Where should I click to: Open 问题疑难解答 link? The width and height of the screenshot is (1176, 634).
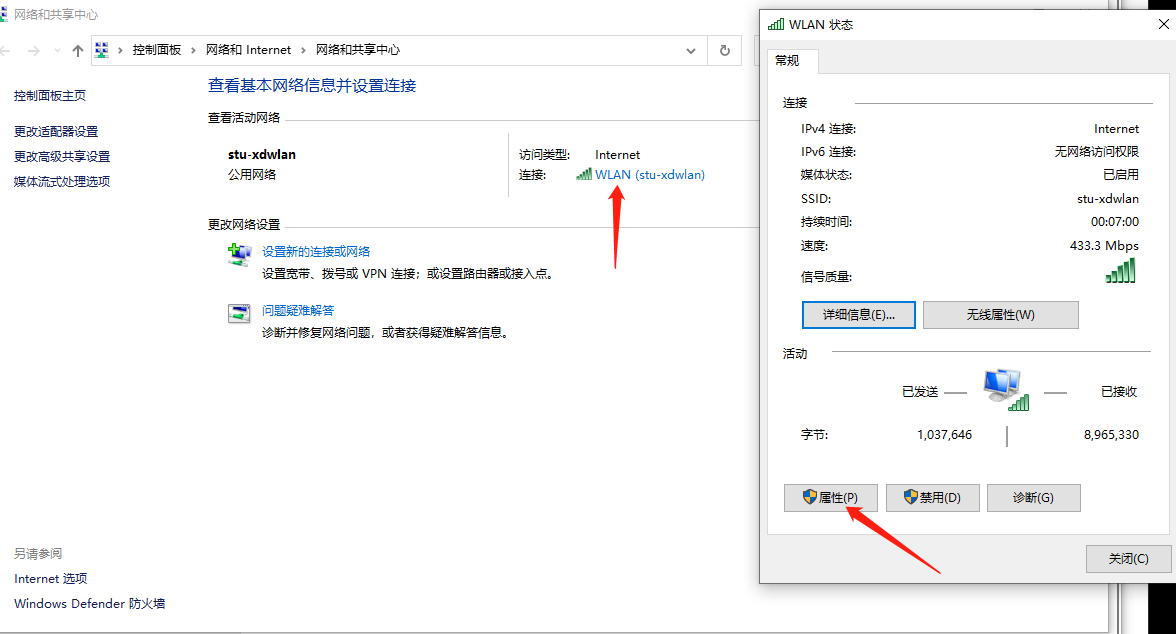(x=298, y=311)
